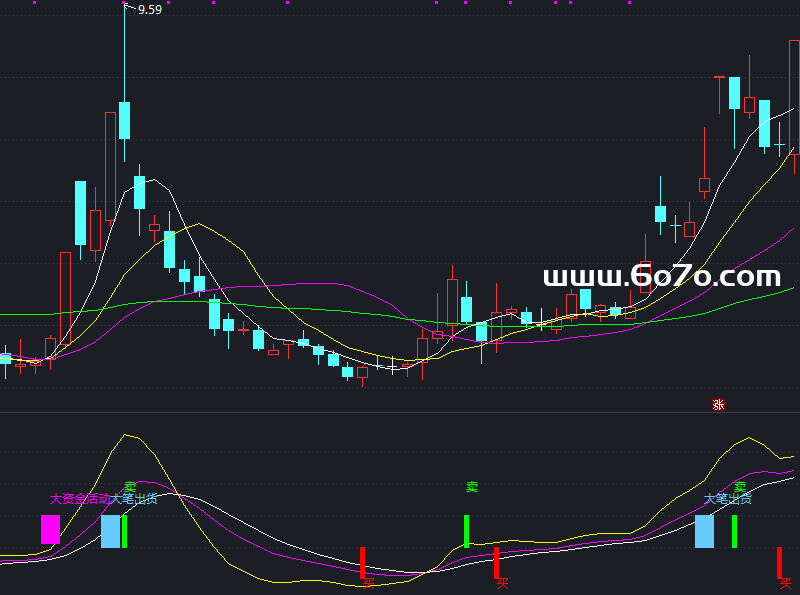Click the magenta 大资金活动 text label

tap(80, 498)
